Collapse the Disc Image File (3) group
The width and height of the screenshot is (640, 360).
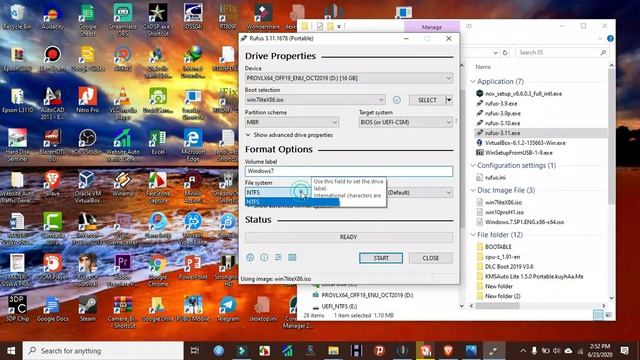473,190
